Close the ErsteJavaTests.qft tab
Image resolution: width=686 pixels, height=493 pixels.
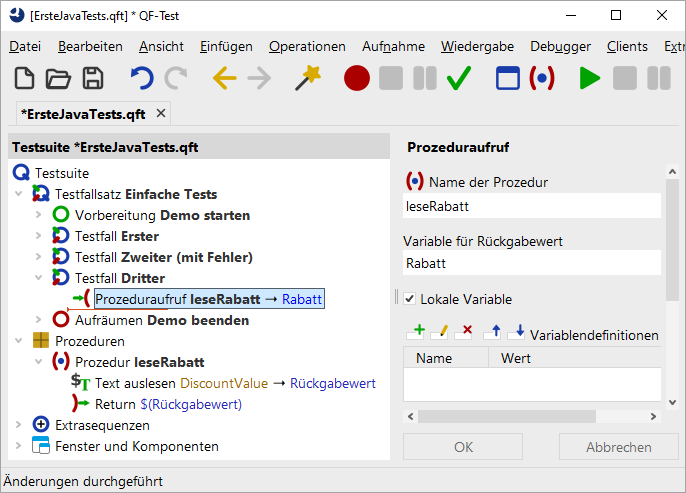click(x=161, y=113)
